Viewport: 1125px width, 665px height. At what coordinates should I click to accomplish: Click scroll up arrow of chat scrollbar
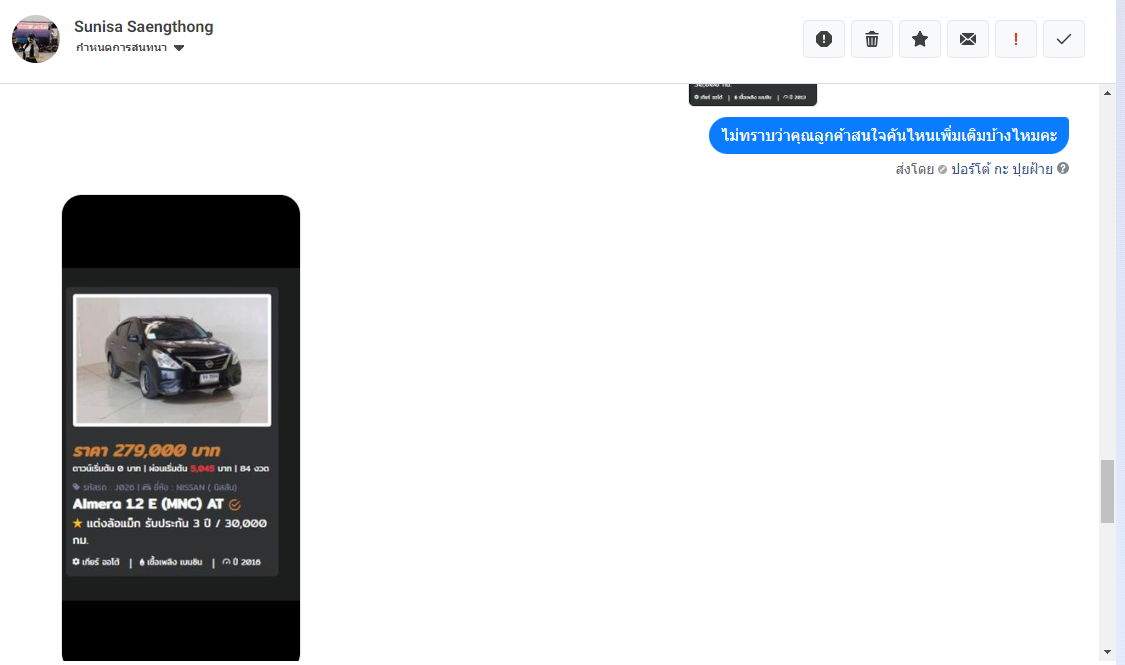(1107, 93)
